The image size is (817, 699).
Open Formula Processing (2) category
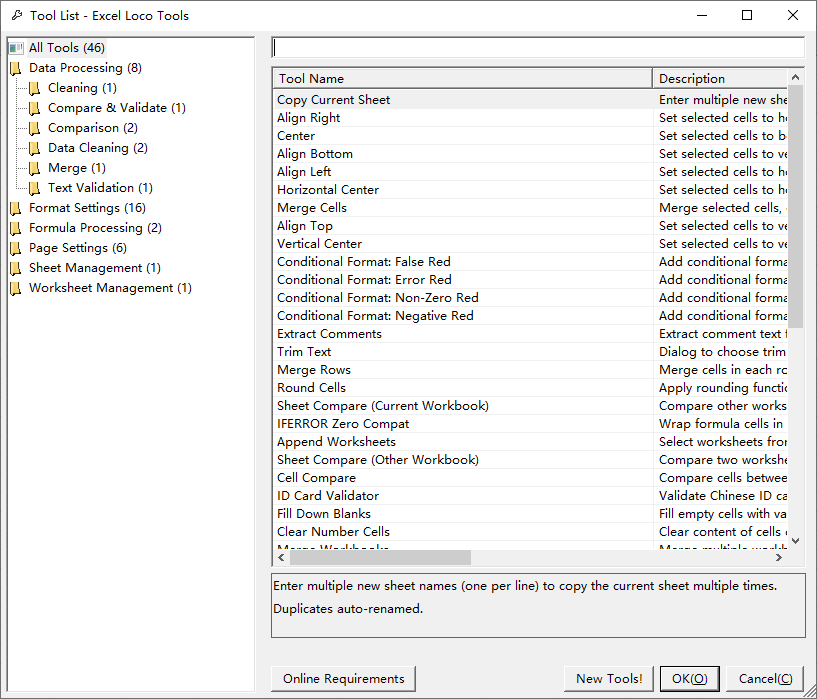(x=95, y=228)
